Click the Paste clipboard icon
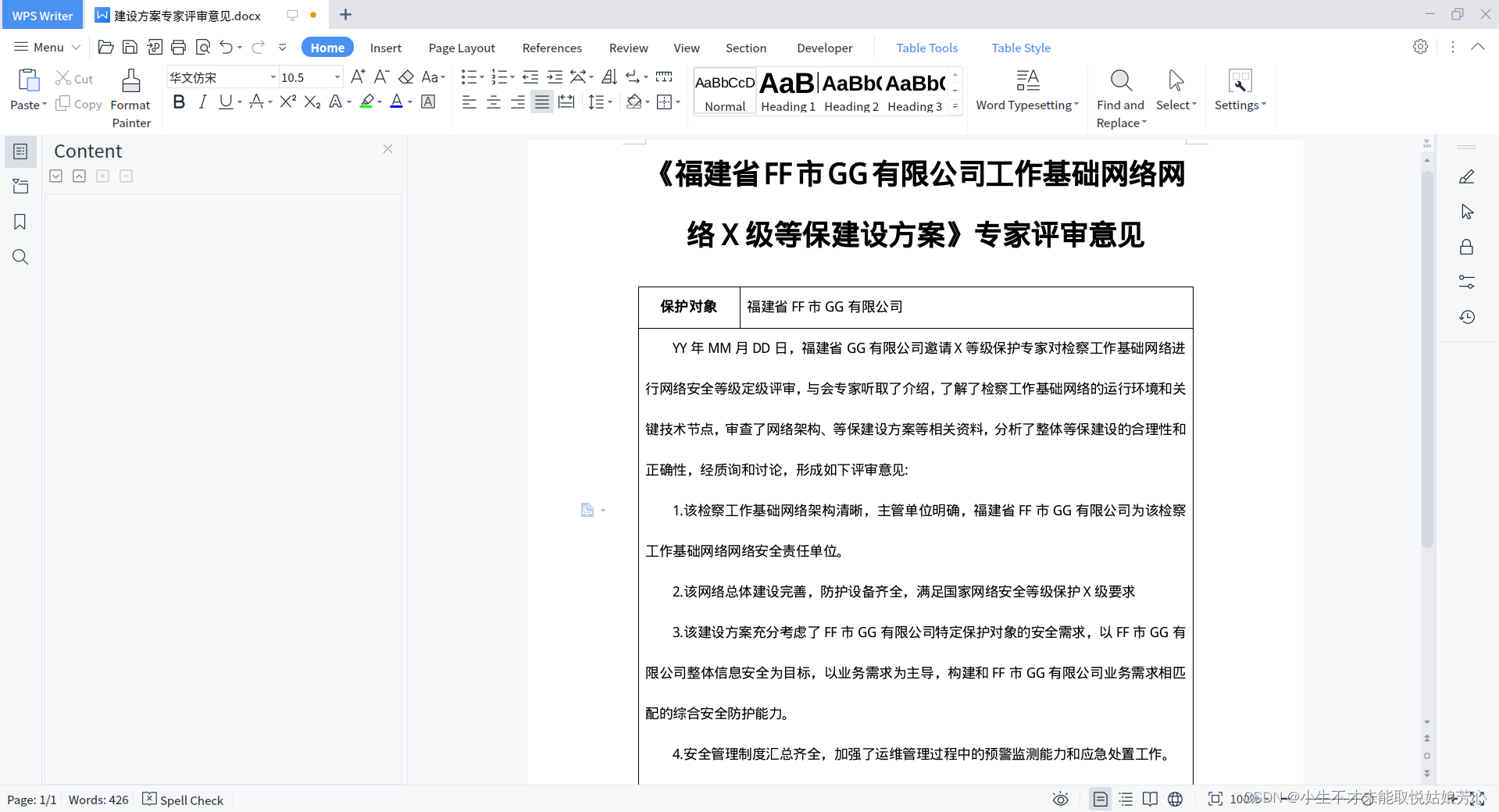 (x=29, y=80)
